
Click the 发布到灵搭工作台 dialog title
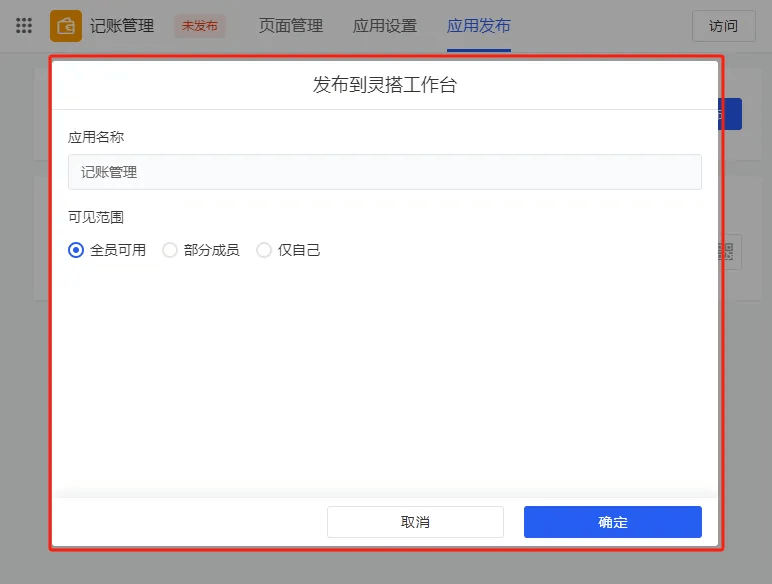click(385, 85)
